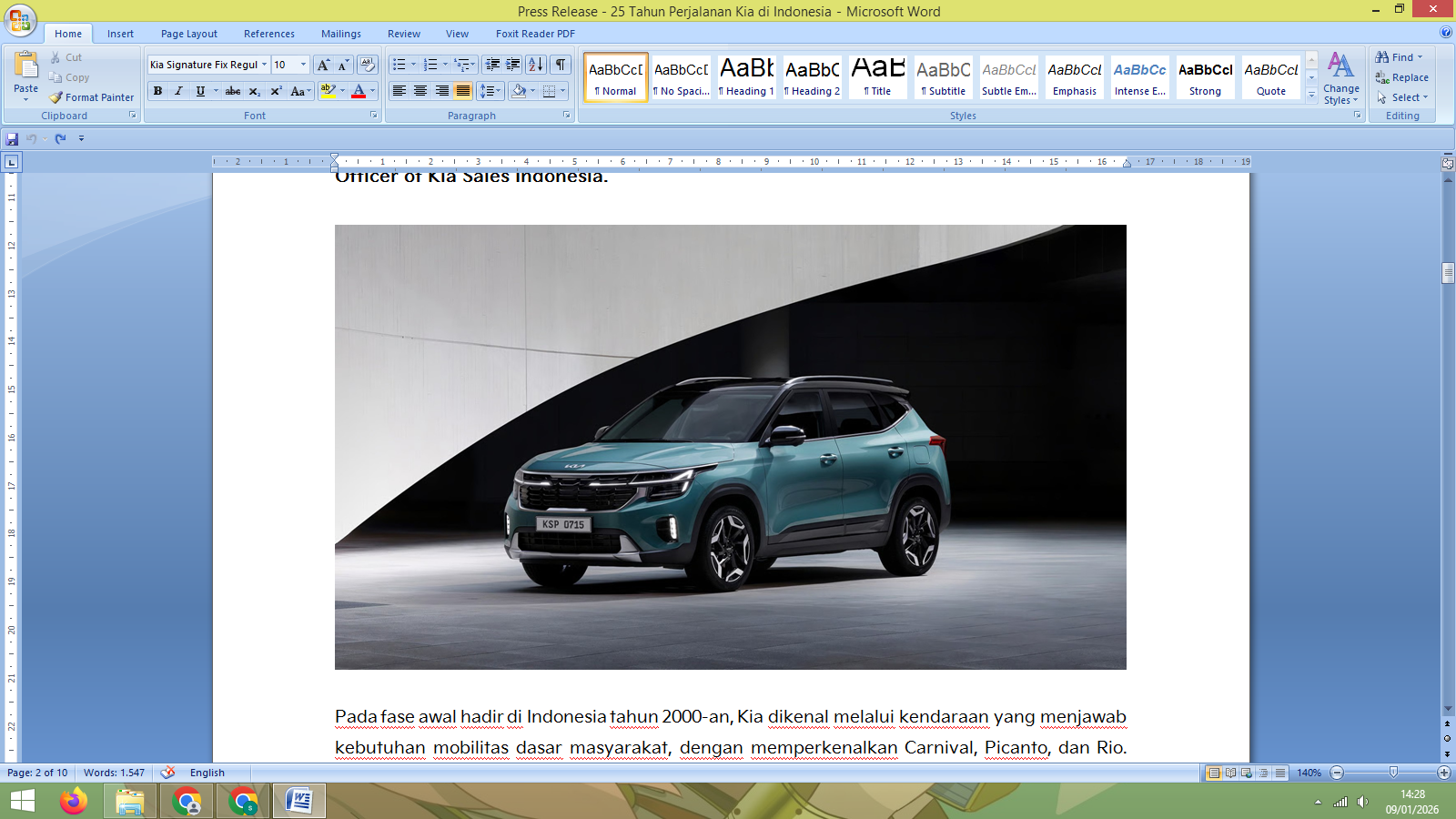Click the Format Painter brush
The width and height of the screenshot is (1456, 819).
click(91, 97)
